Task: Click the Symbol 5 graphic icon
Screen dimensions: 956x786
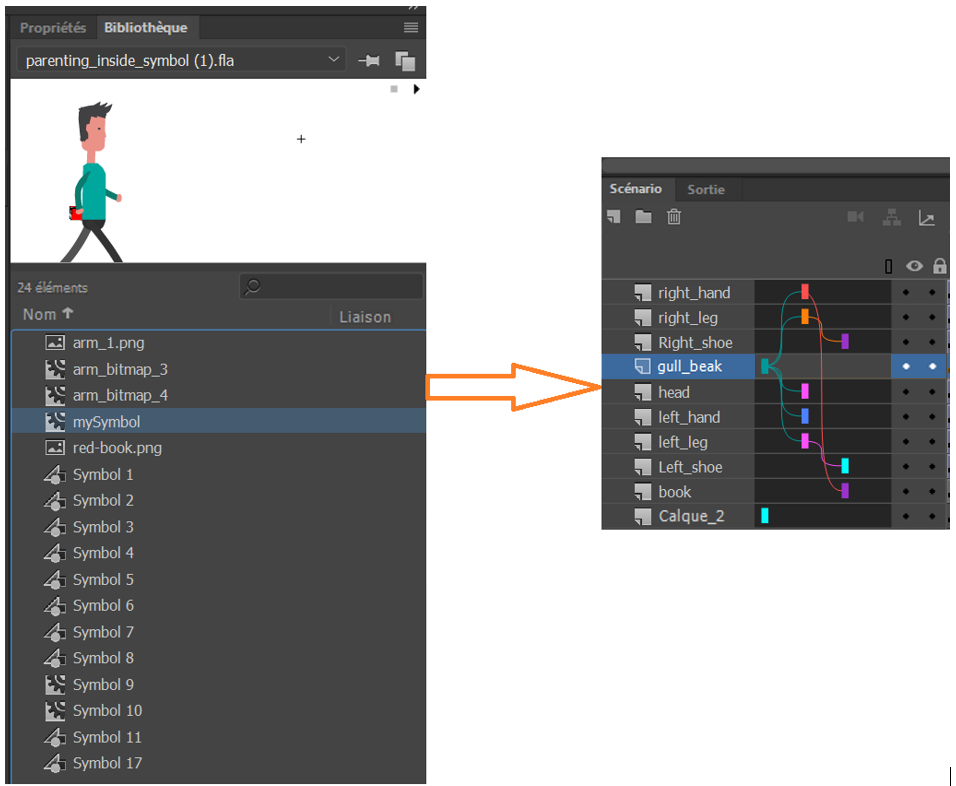Action: tap(55, 579)
